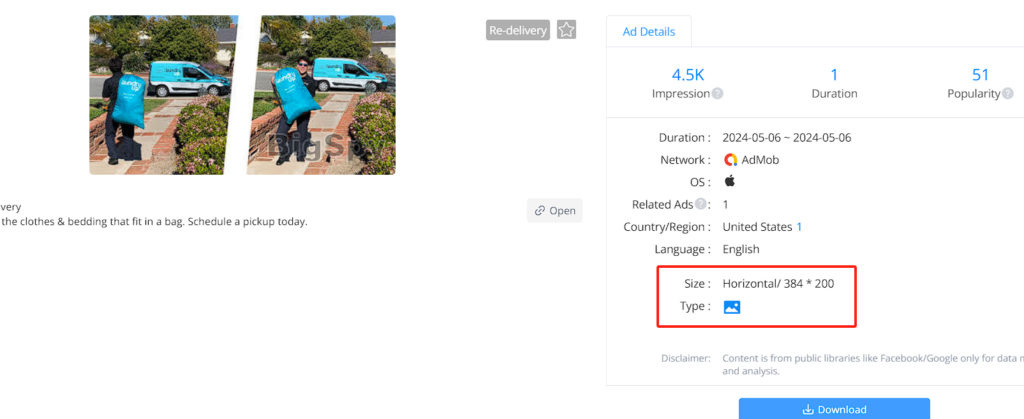Viewport: 1024px width, 419px height.
Task: Click the 'Schedule a pickup today' ad text
Action: 246,221
